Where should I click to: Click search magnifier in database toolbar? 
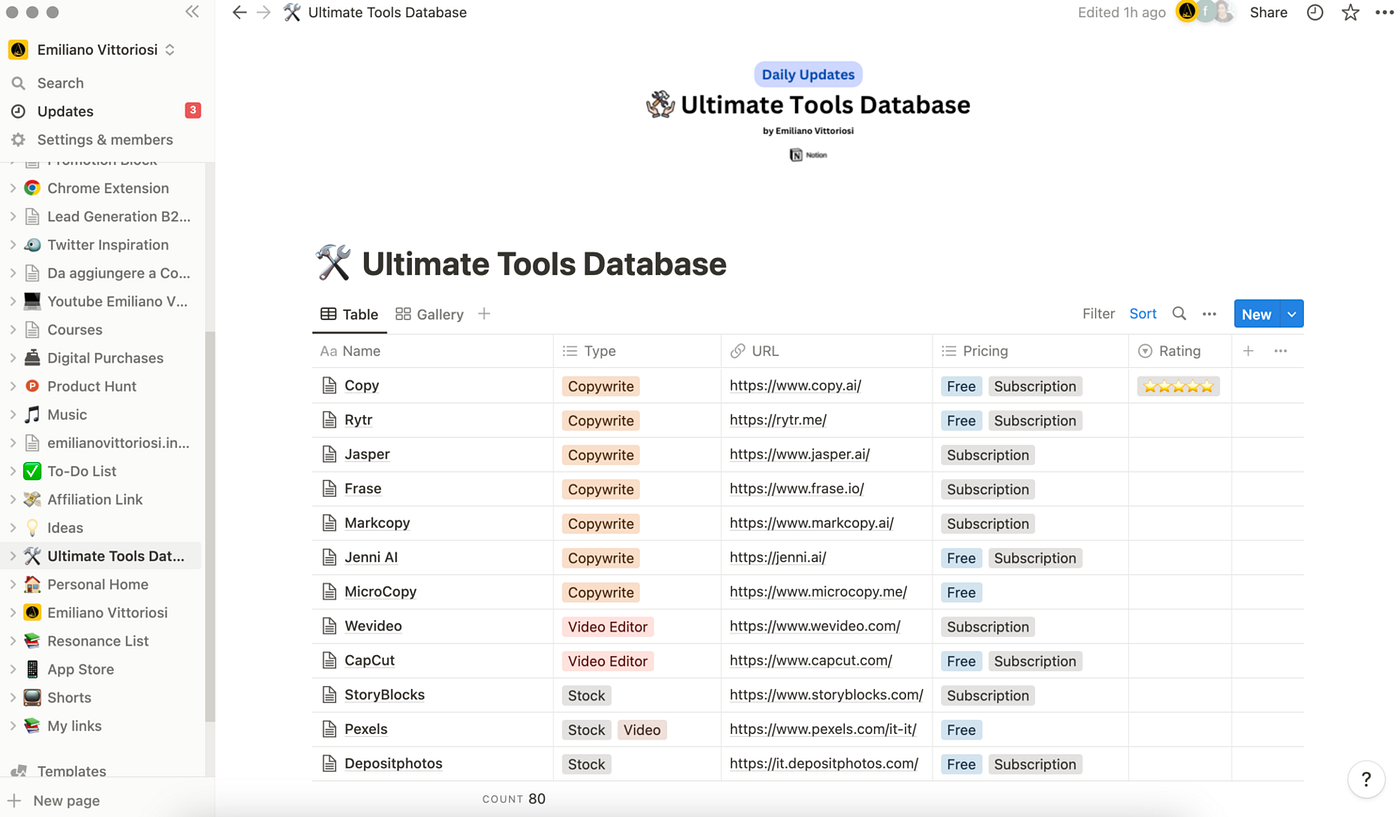1179,314
